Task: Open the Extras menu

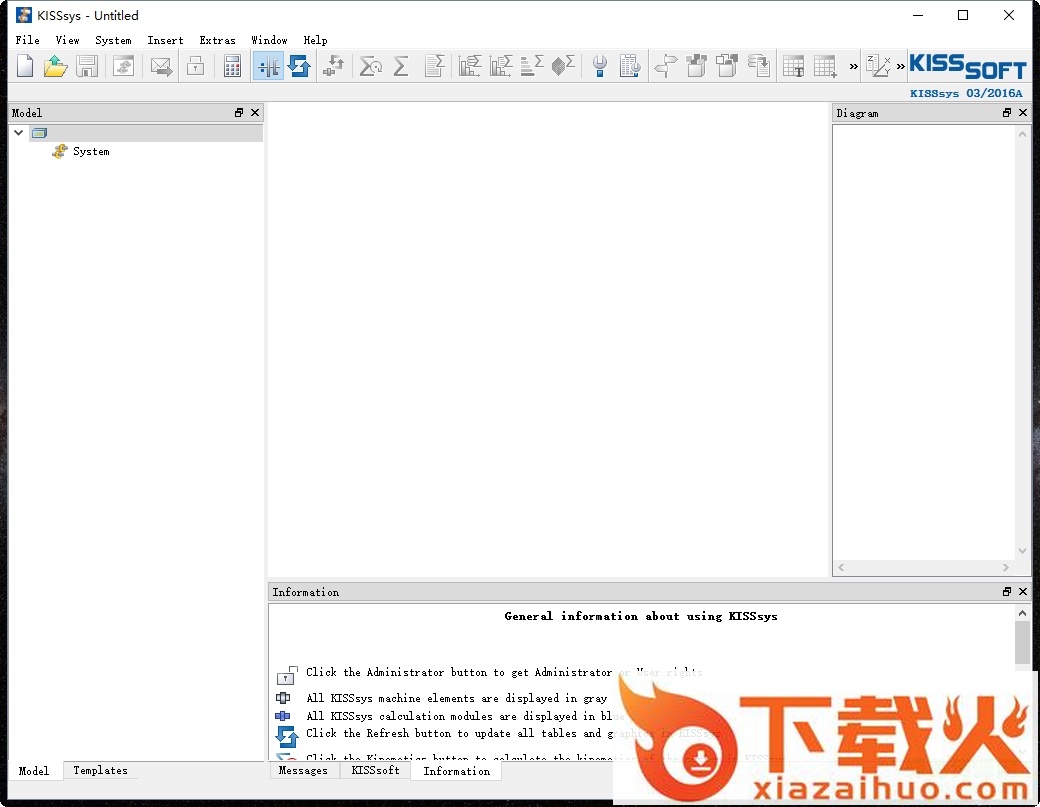Action: (217, 40)
